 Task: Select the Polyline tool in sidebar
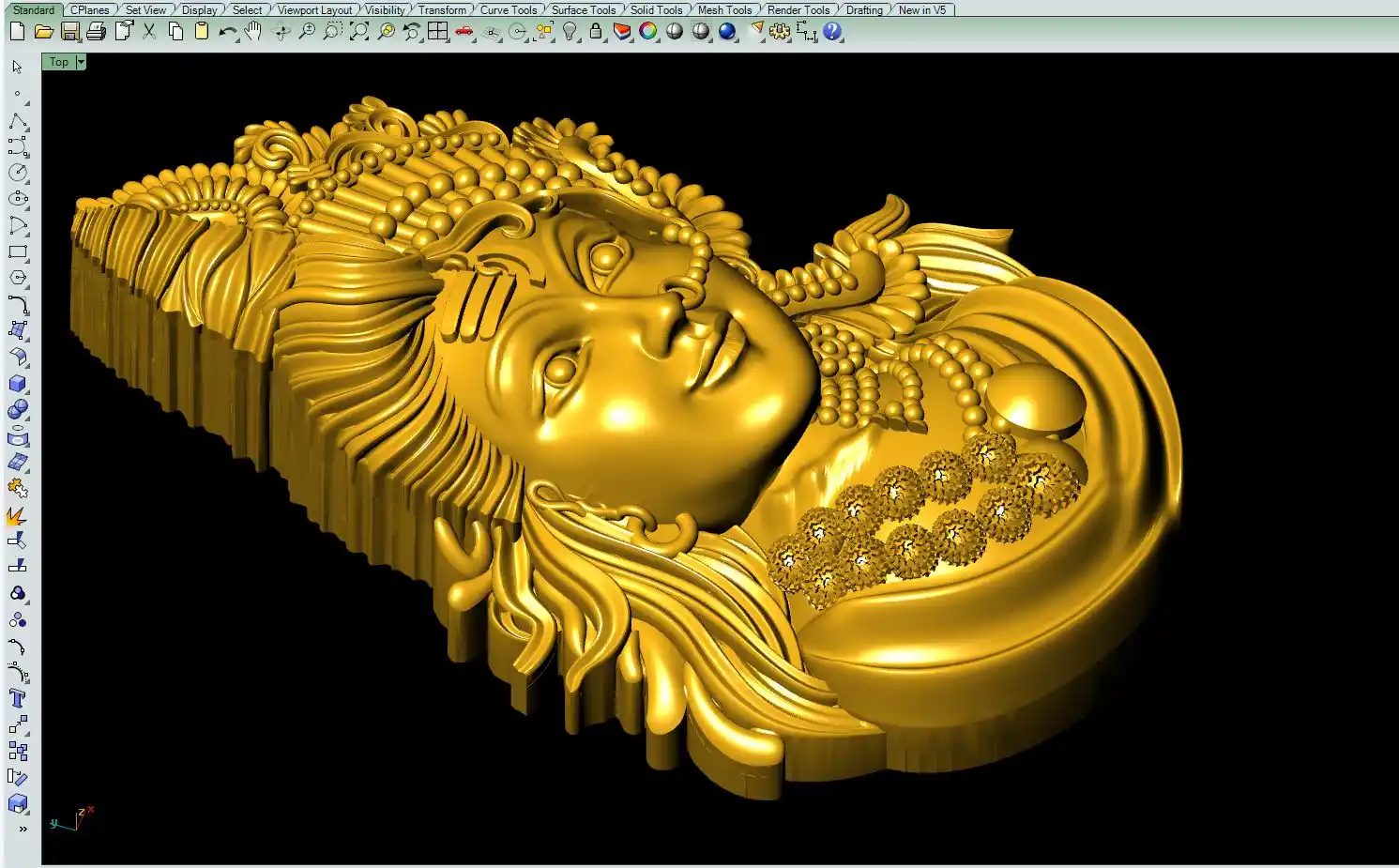pos(18,122)
